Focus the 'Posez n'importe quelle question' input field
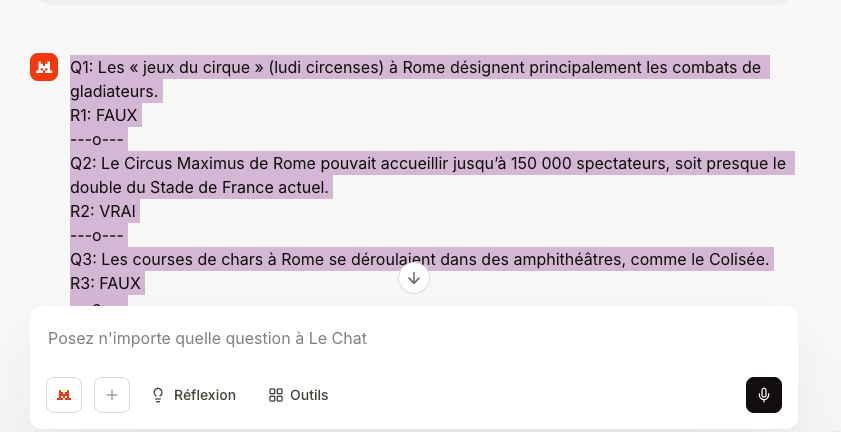The image size is (841, 432). (x=400, y=339)
